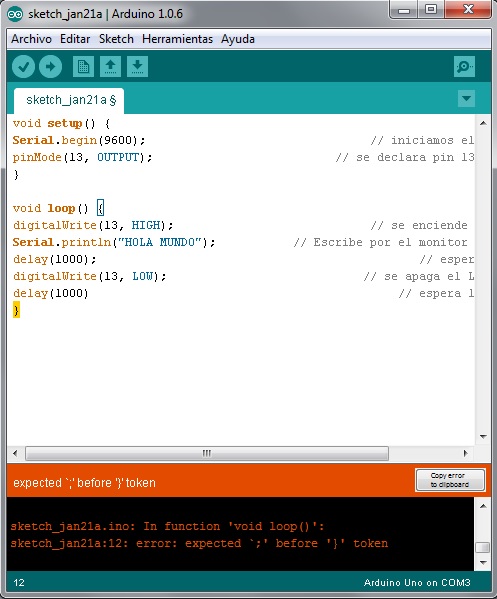Click the console scroll up arrow
Viewport: 497px width, 599px height.
[483, 506]
